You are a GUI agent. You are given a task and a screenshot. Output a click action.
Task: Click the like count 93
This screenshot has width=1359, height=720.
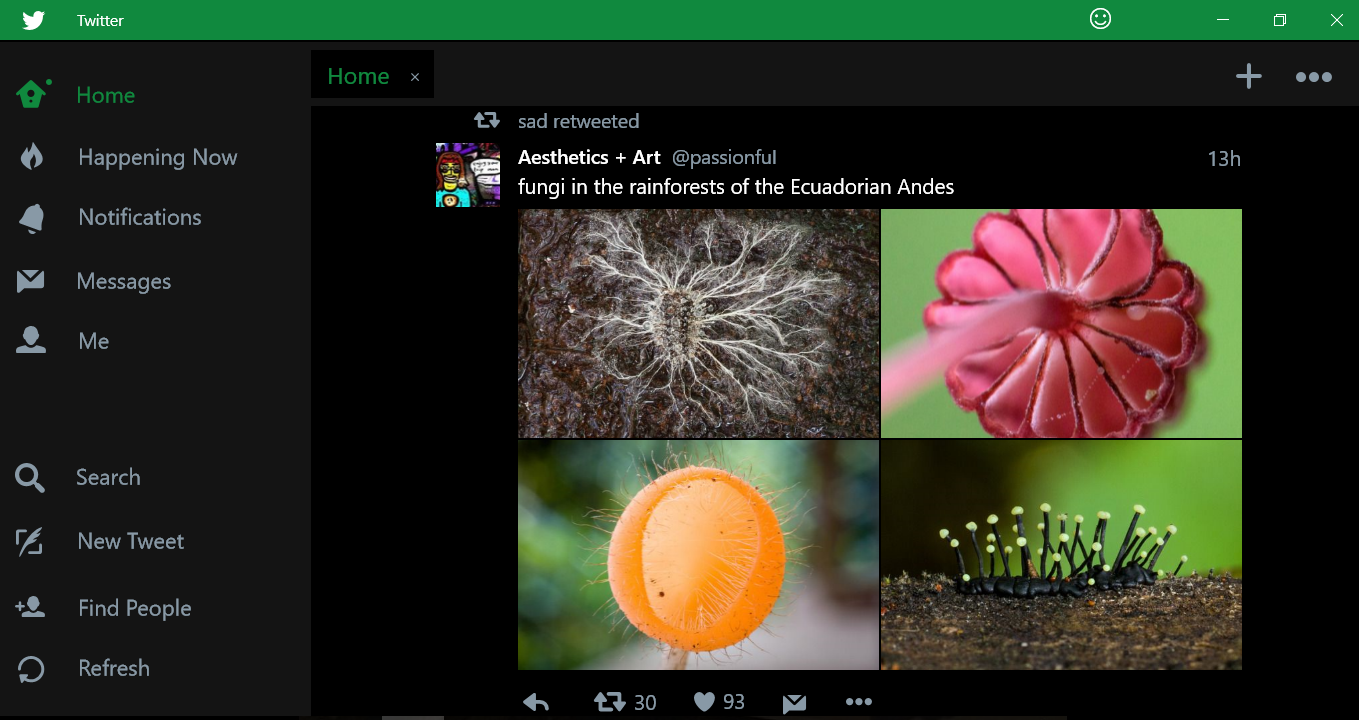tap(734, 702)
